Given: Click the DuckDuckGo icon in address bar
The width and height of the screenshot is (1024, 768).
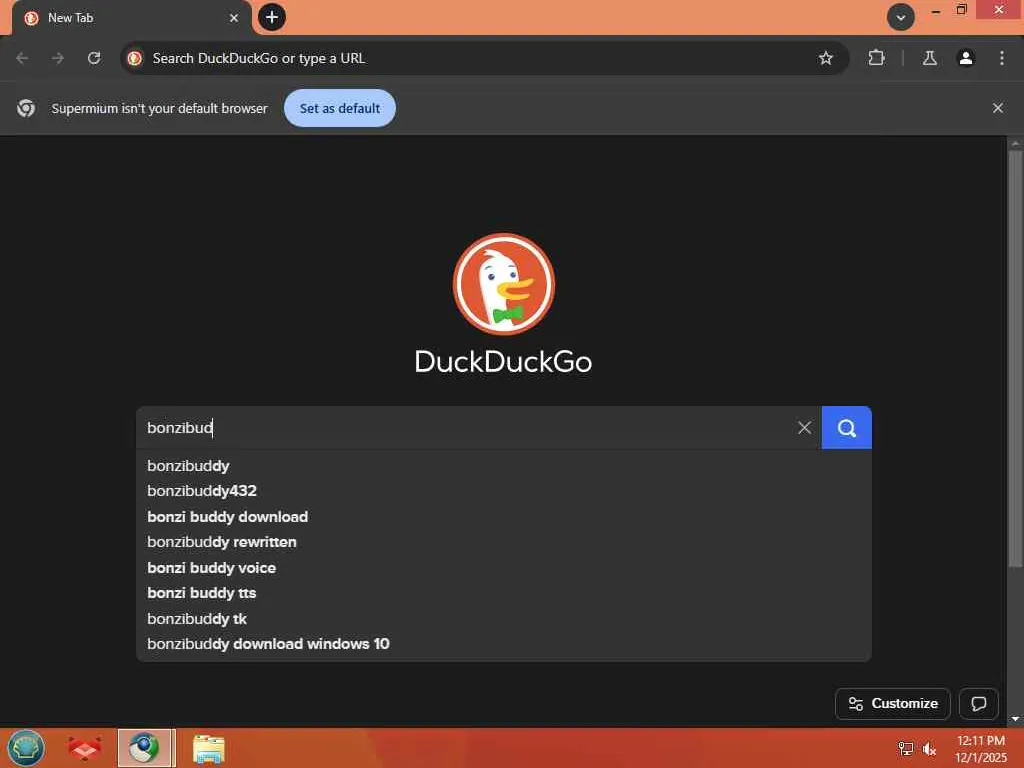Looking at the screenshot, I should coord(135,58).
